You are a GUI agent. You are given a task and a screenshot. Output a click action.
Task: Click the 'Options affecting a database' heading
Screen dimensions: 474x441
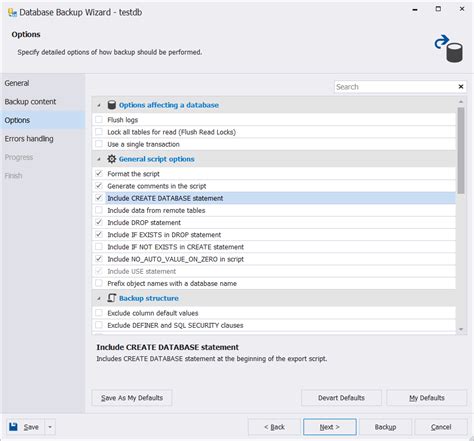click(x=169, y=105)
